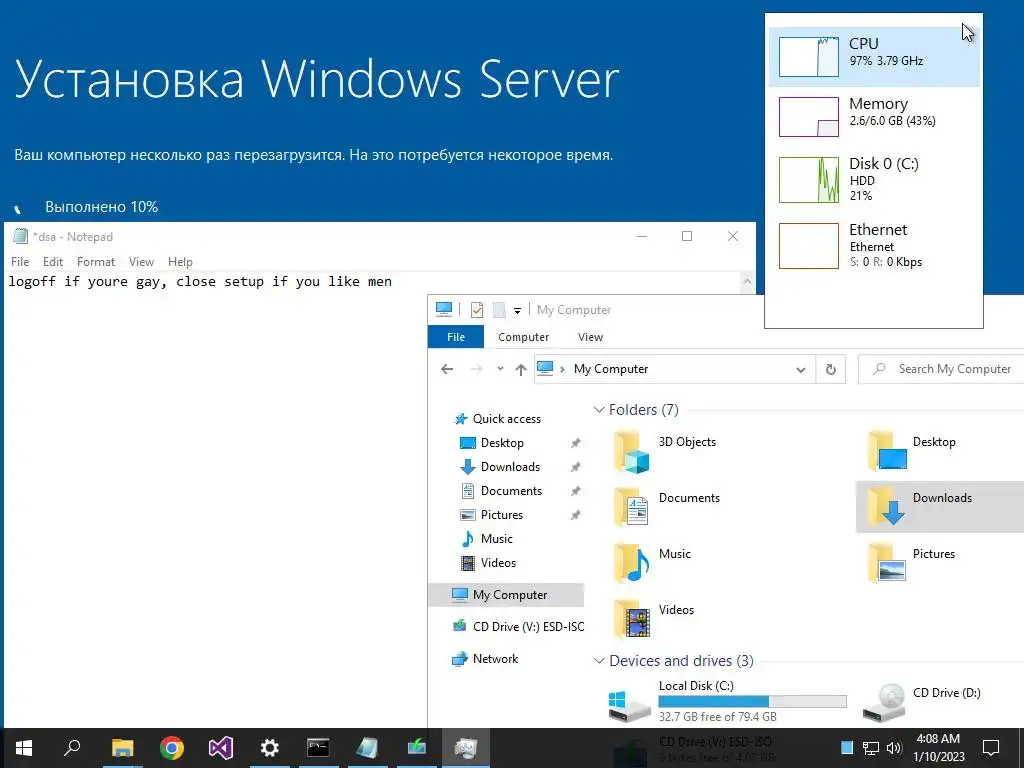The height and width of the screenshot is (768, 1024).
Task: Go forward in File Explorer
Action: coord(477,369)
